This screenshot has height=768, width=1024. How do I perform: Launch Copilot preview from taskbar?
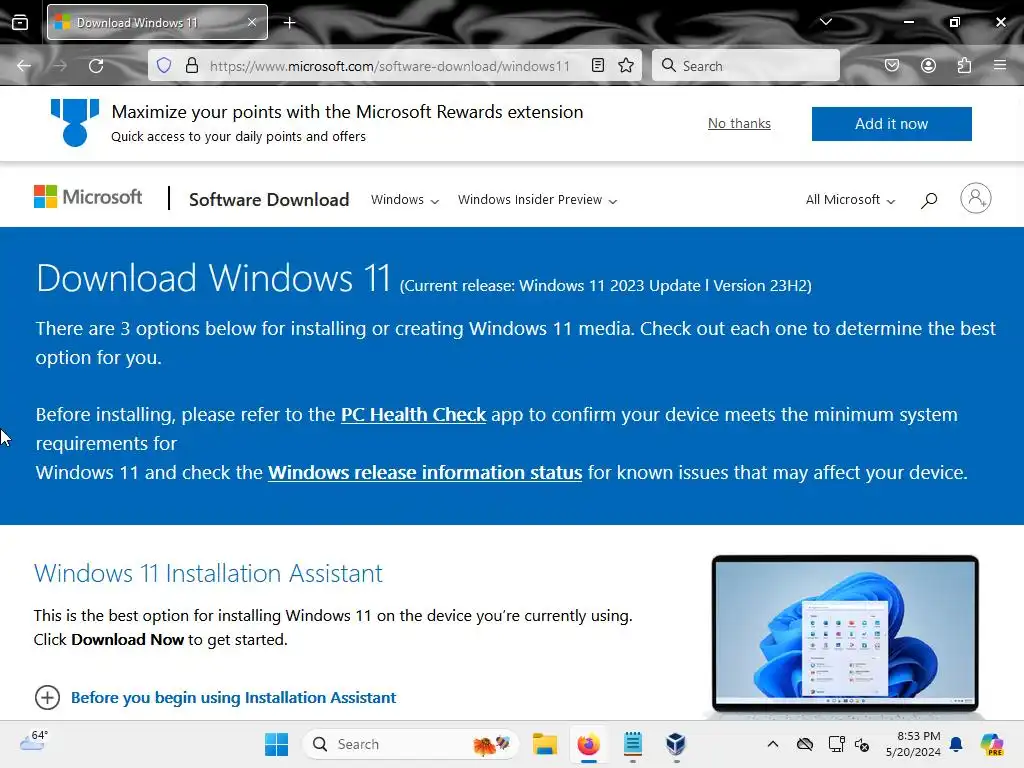[x=992, y=744]
